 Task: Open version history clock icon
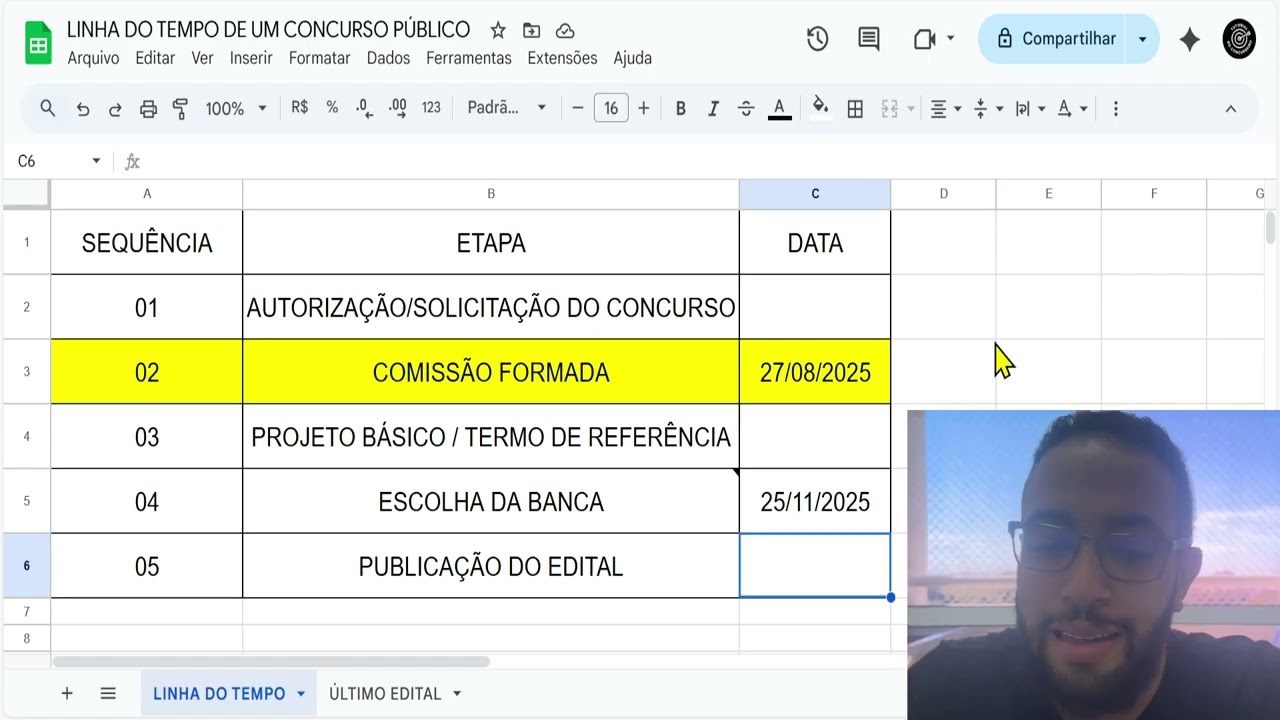coord(818,39)
